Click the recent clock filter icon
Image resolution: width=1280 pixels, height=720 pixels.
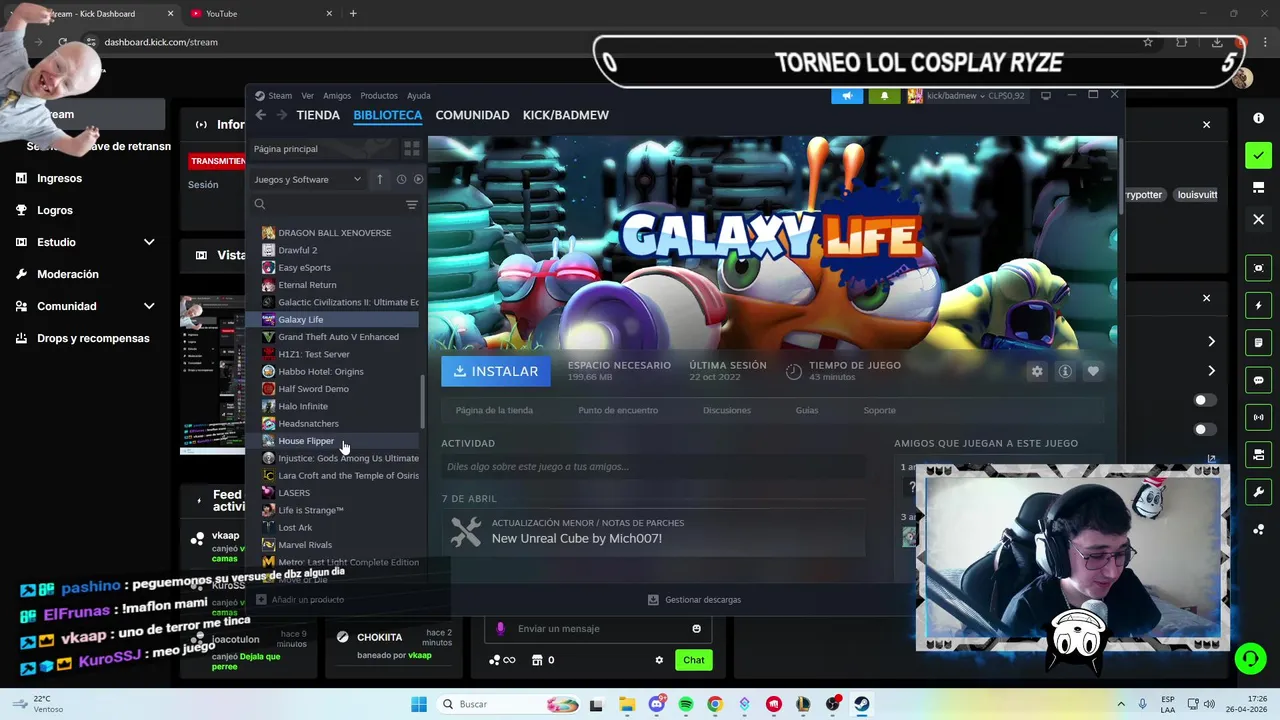click(401, 179)
